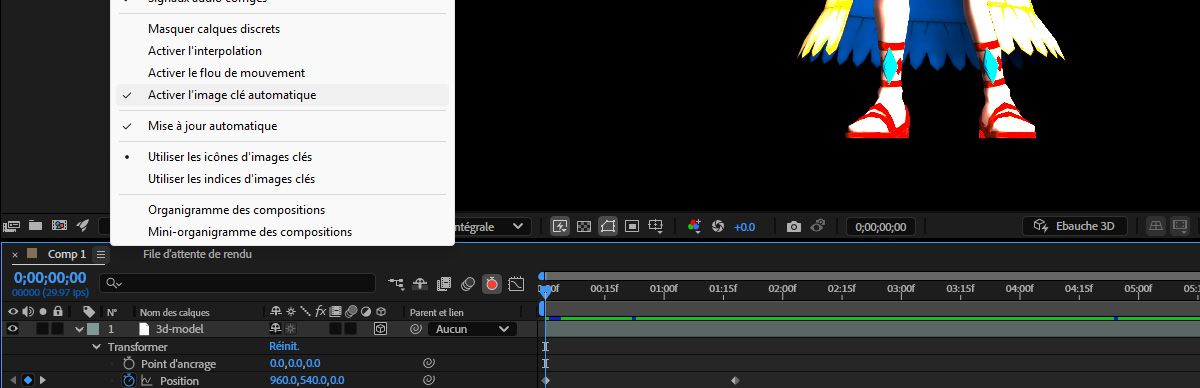Select Utiliser les icônes d'images clés
This screenshot has height=388, width=1200.
click(282, 157)
